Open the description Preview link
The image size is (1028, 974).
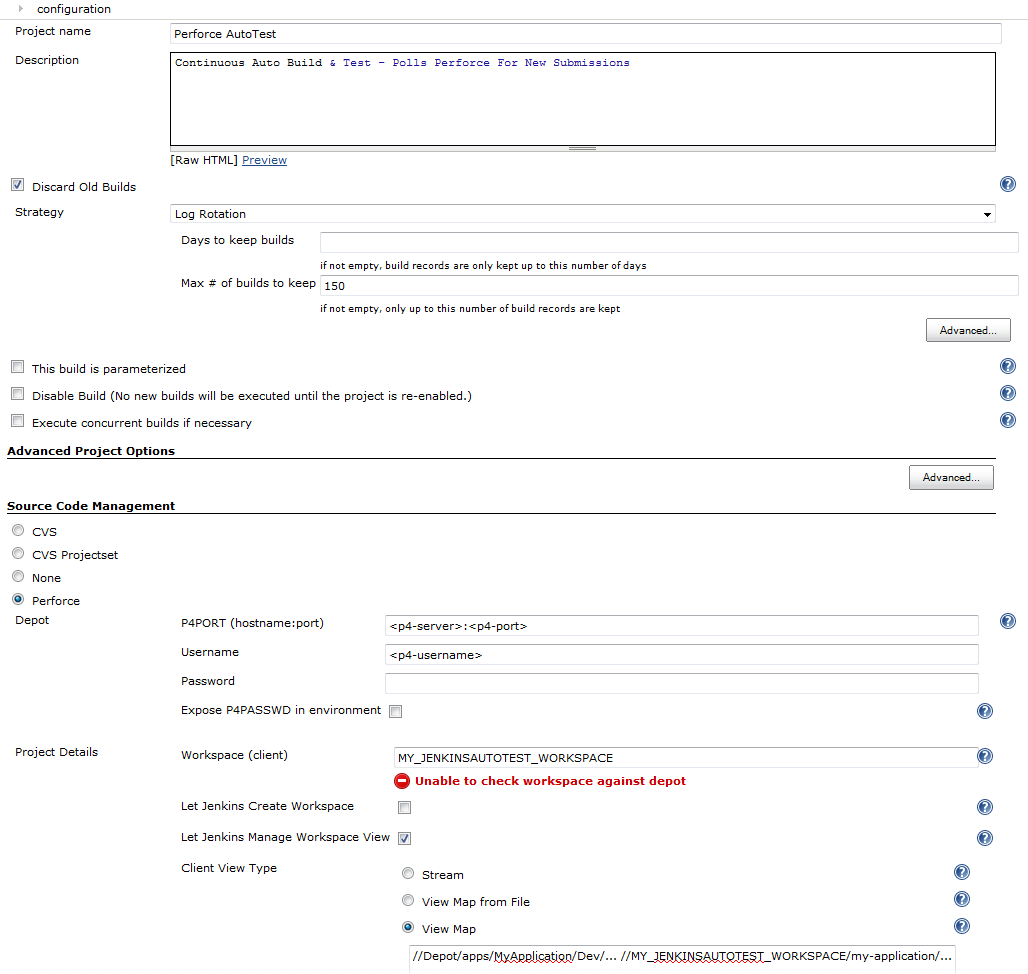[264, 160]
